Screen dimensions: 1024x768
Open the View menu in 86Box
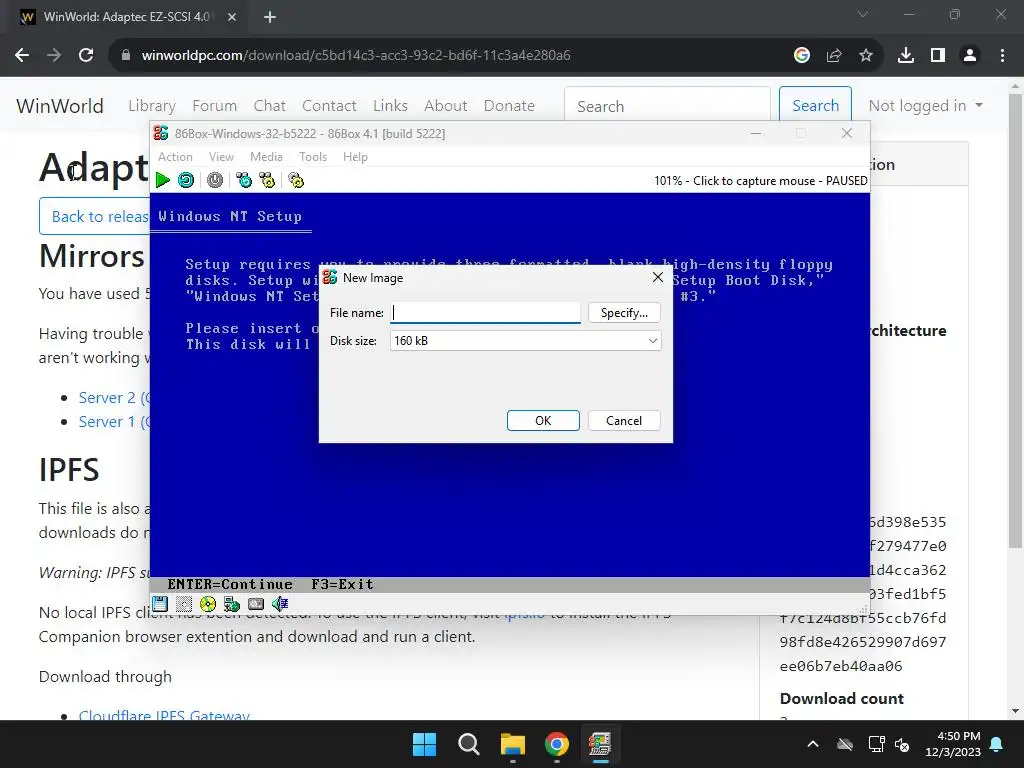tap(221, 157)
